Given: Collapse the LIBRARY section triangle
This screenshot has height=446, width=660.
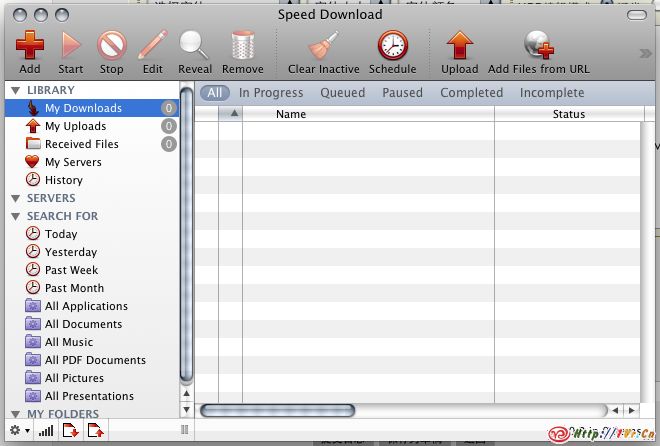Looking at the screenshot, I should point(15,91).
